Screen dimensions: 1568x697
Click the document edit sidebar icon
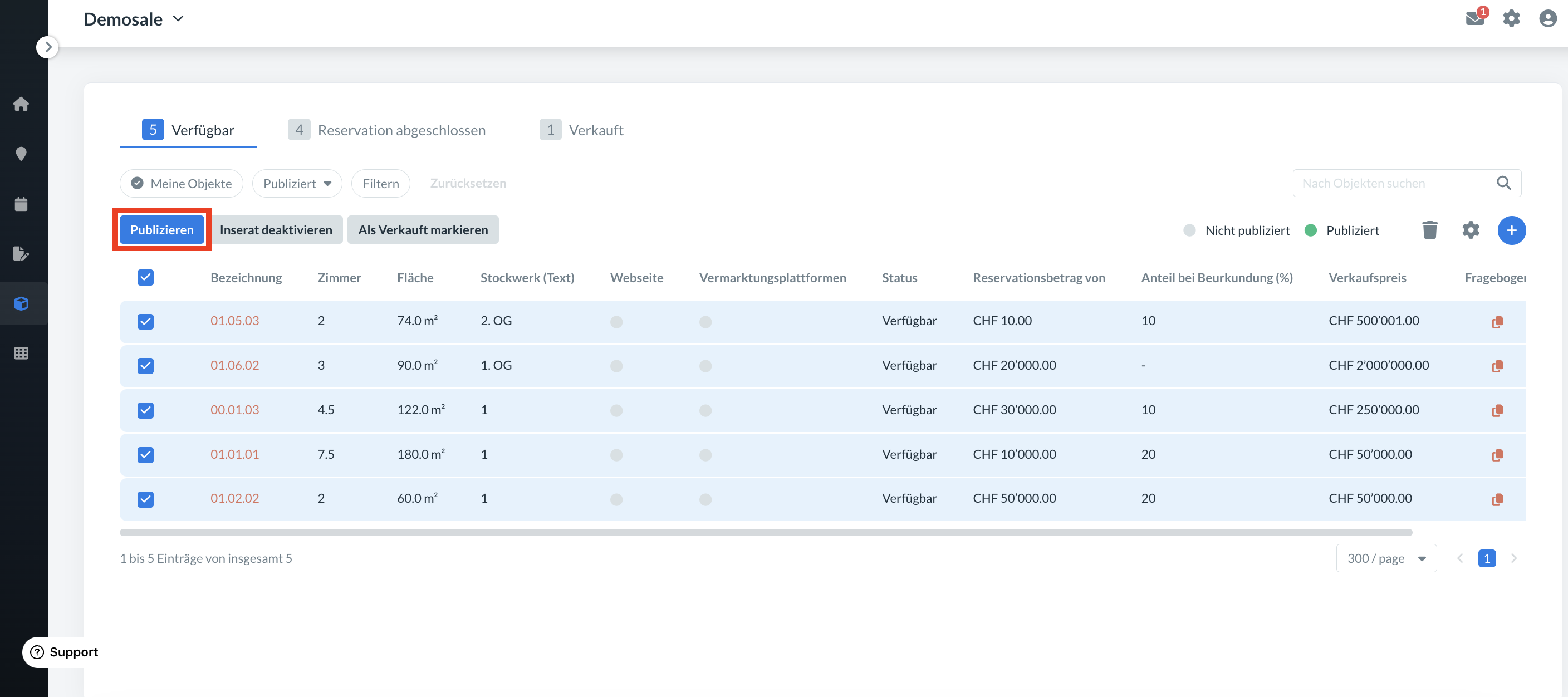pyautogui.click(x=21, y=253)
